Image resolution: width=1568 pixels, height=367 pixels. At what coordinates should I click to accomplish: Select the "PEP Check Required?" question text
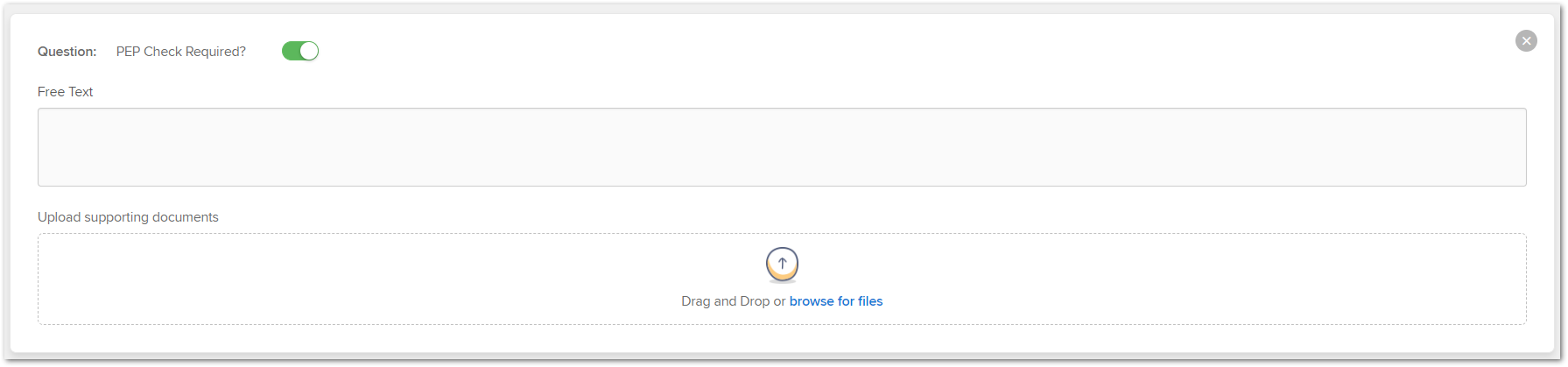(181, 52)
